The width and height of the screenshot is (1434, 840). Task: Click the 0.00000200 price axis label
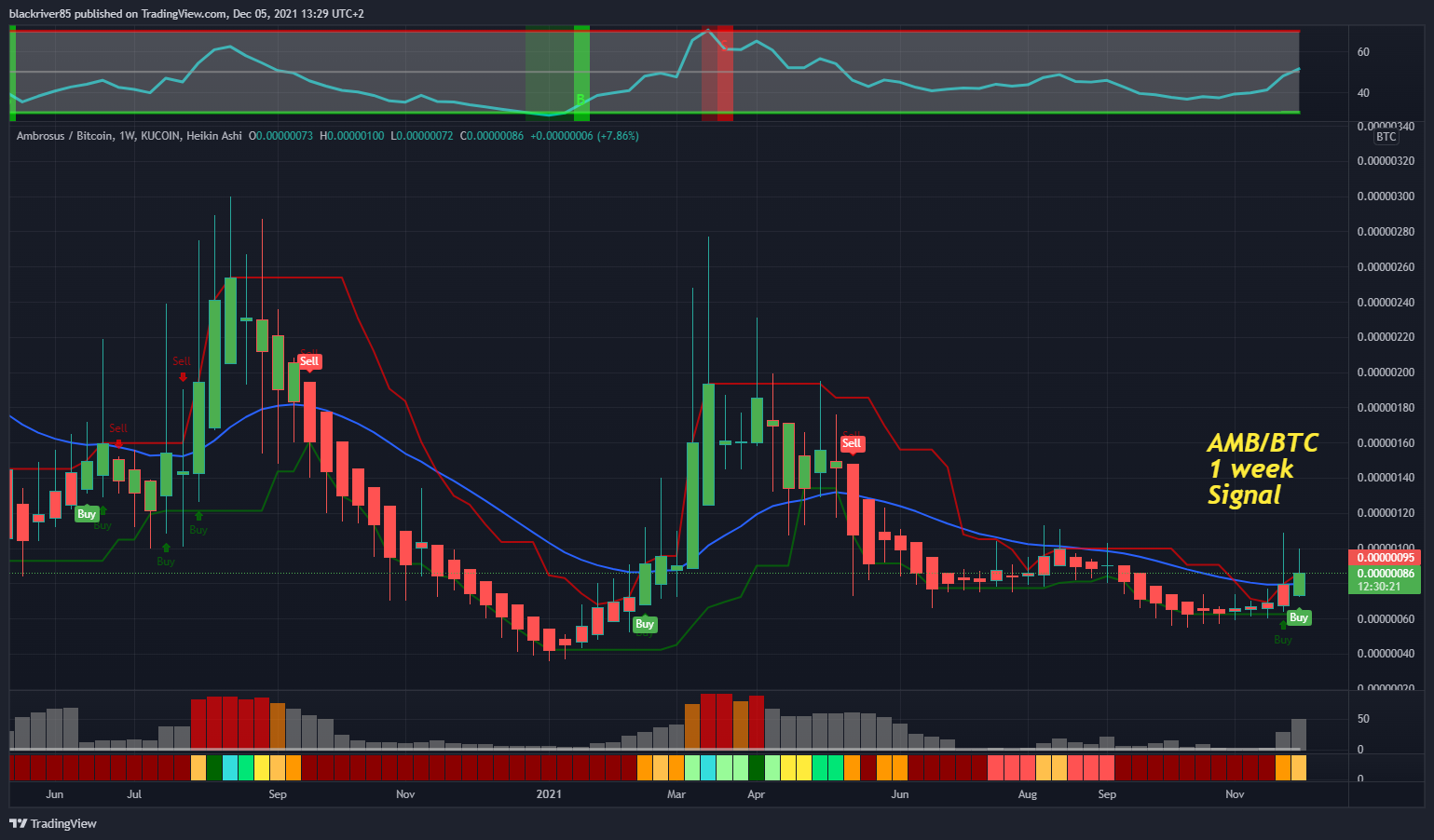pyautogui.click(x=1386, y=373)
